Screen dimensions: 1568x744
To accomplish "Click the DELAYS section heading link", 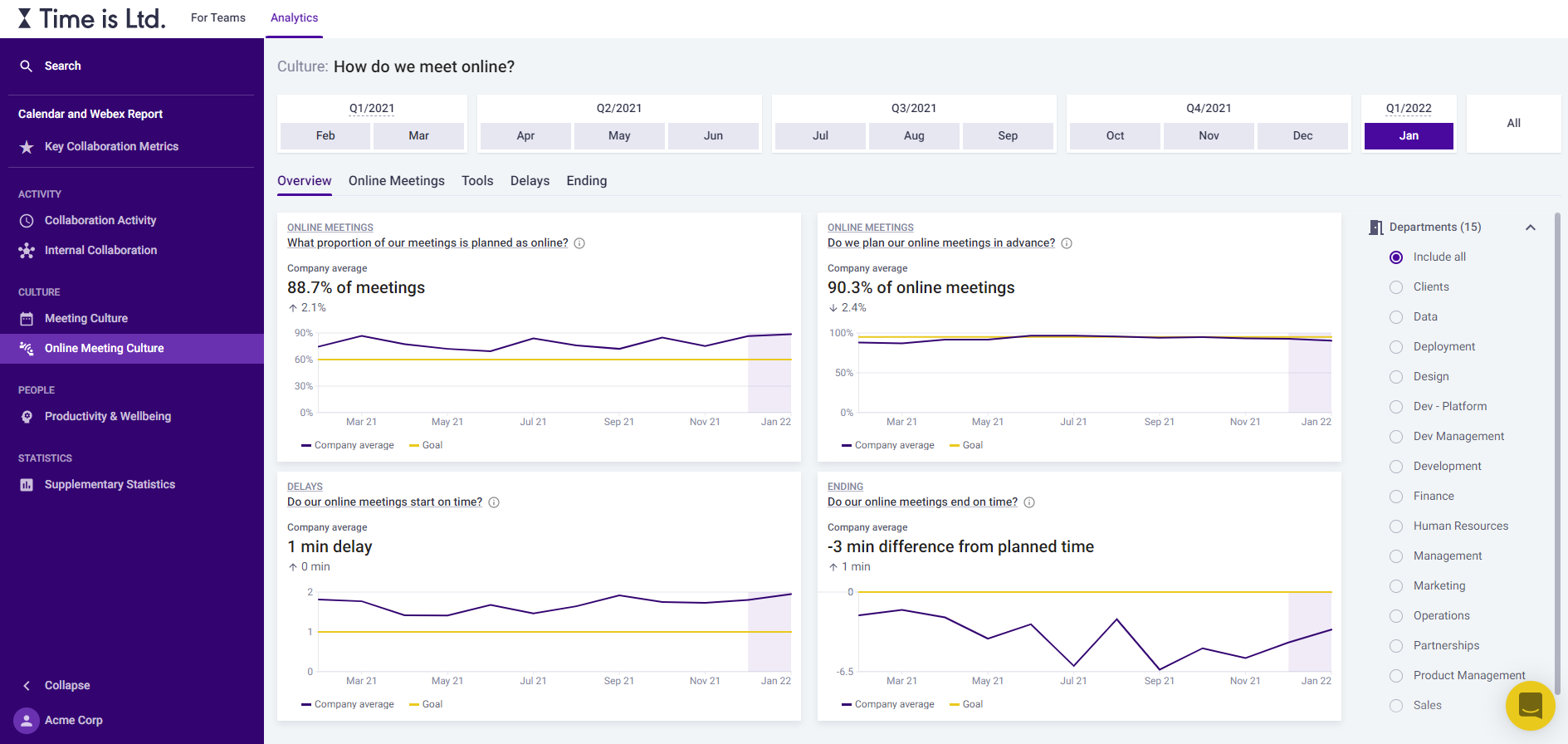I will click(305, 487).
